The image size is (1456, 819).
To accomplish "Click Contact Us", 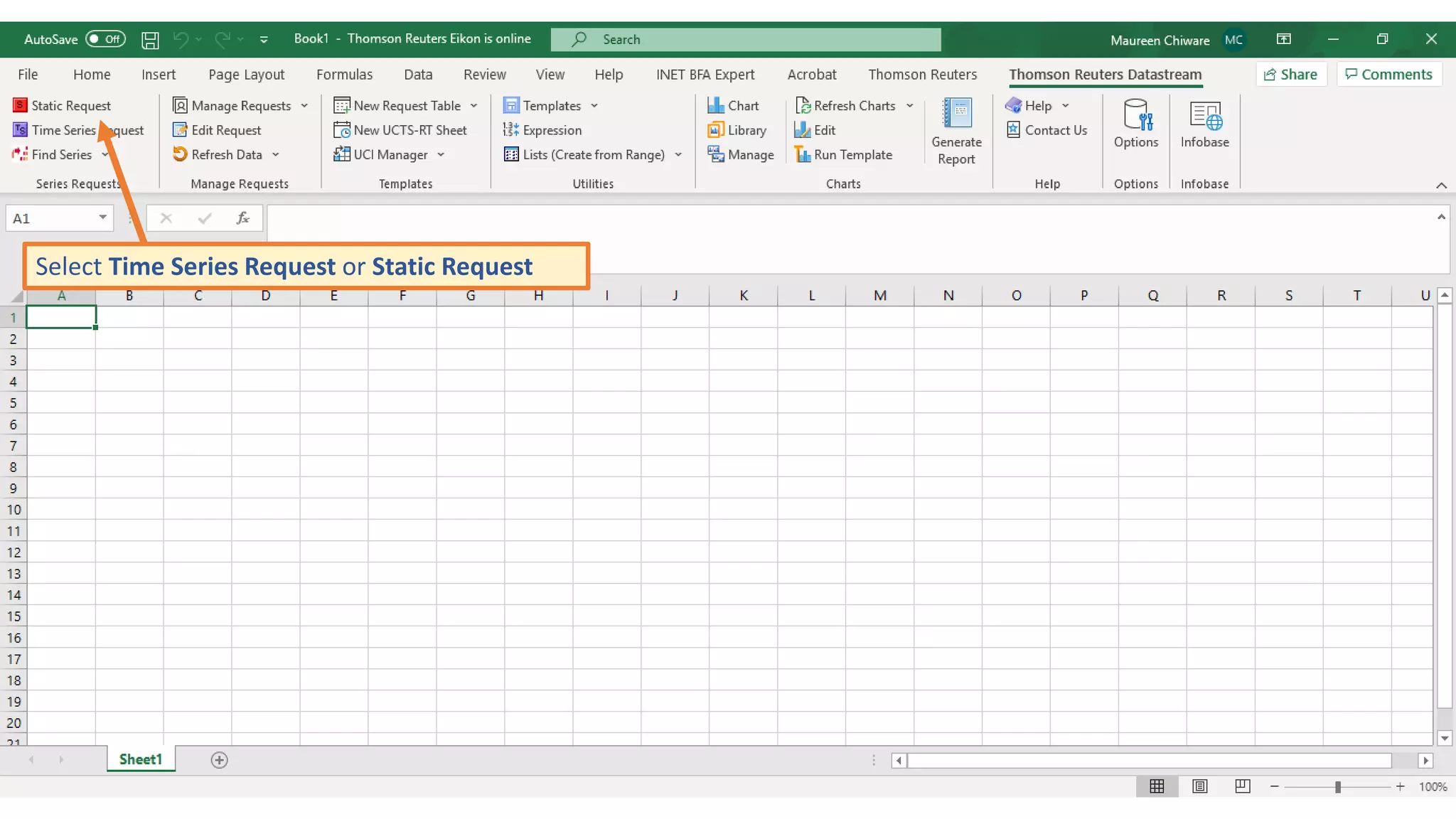I will (x=1046, y=130).
